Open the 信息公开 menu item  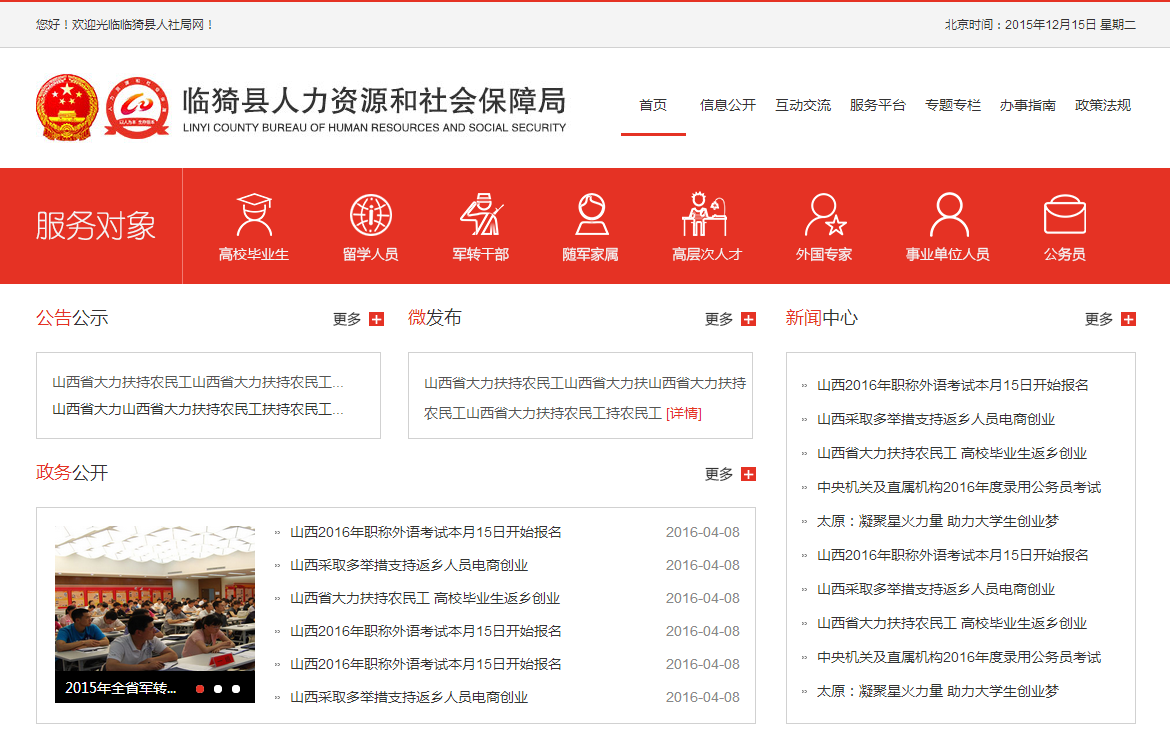pos(728,104)
